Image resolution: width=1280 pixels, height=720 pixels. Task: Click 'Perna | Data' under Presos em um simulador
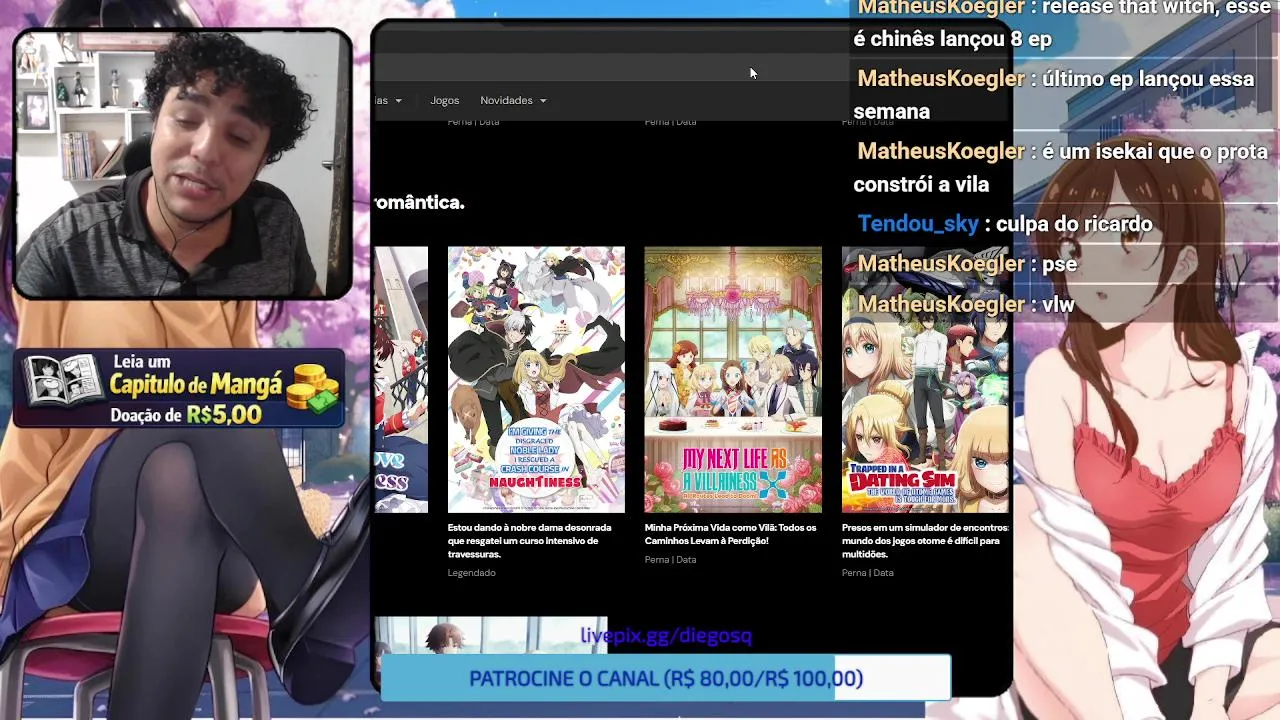click(867, 573)
